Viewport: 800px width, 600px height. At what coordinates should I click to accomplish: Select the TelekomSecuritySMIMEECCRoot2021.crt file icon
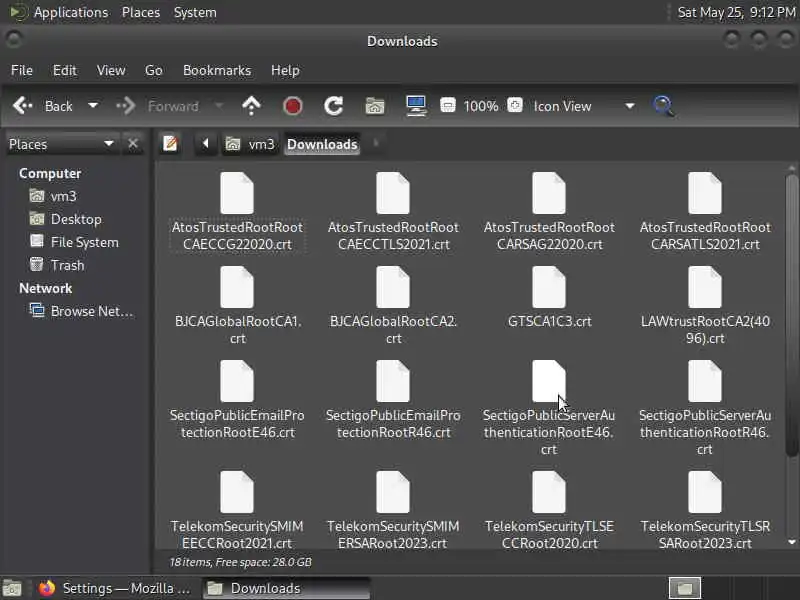pos(237,492)
